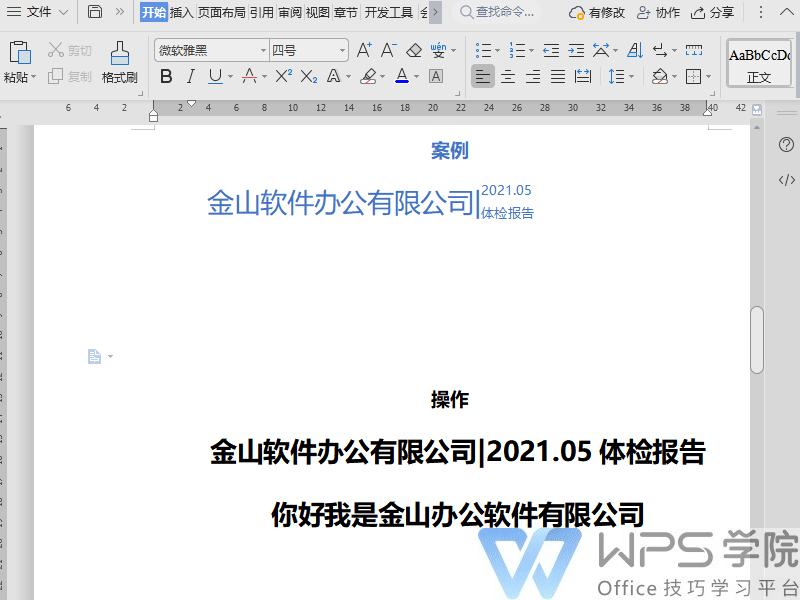Expand font color dropdown arrow

pos(417,77)
